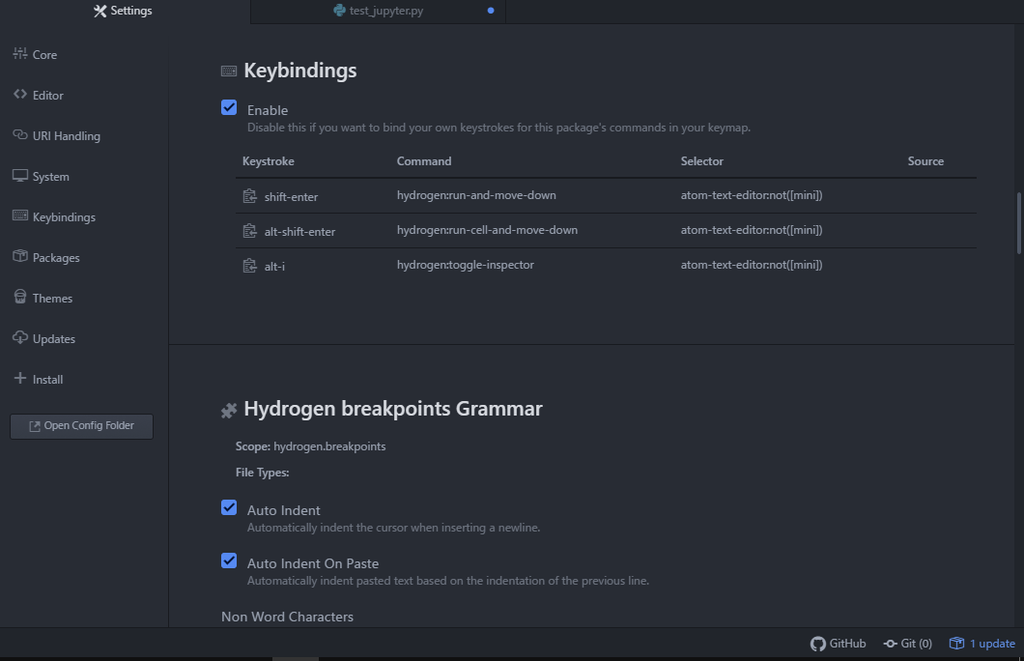Click the Keystroke column header
Screen dimensions: 1024x661
(x=268, y=161)
